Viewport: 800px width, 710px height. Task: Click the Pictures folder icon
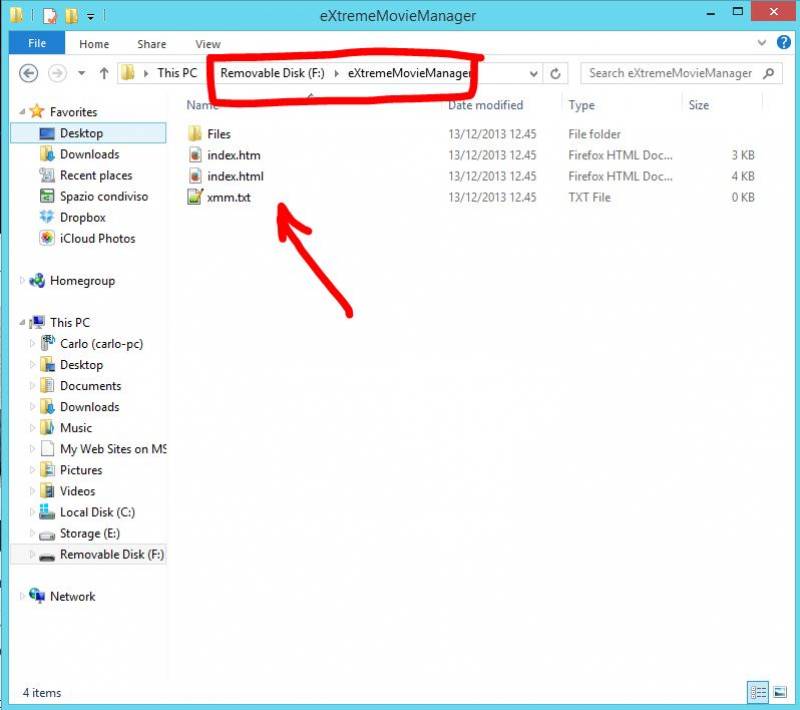click(x=47, y=470)
